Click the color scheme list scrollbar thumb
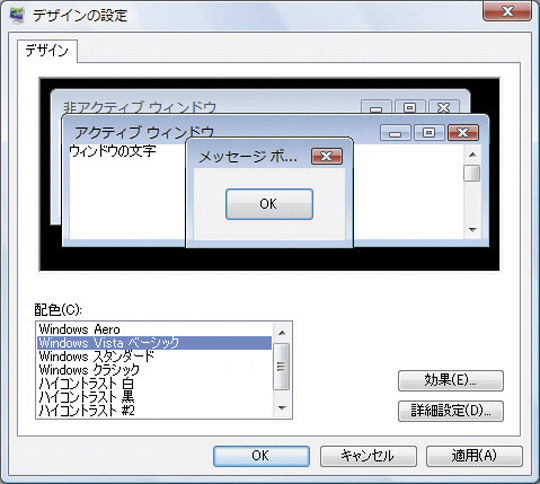The height and width of the screenshot is (484, 540). (282, 367)
